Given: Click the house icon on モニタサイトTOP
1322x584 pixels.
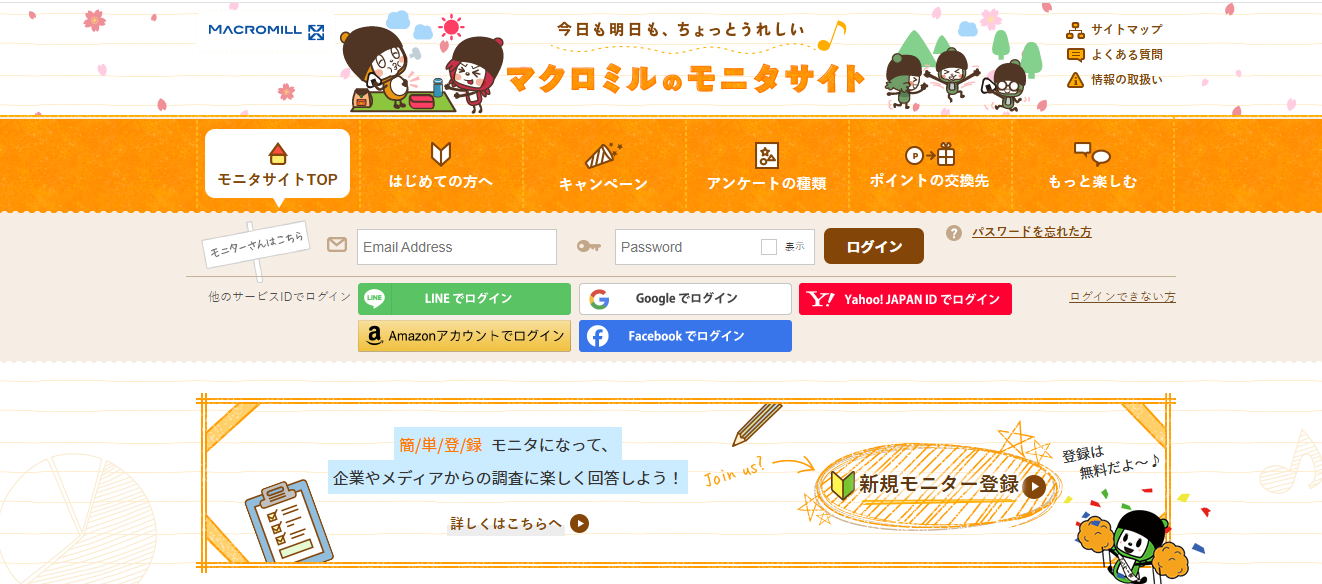Looking at the screenshot, I should point(277,153).
